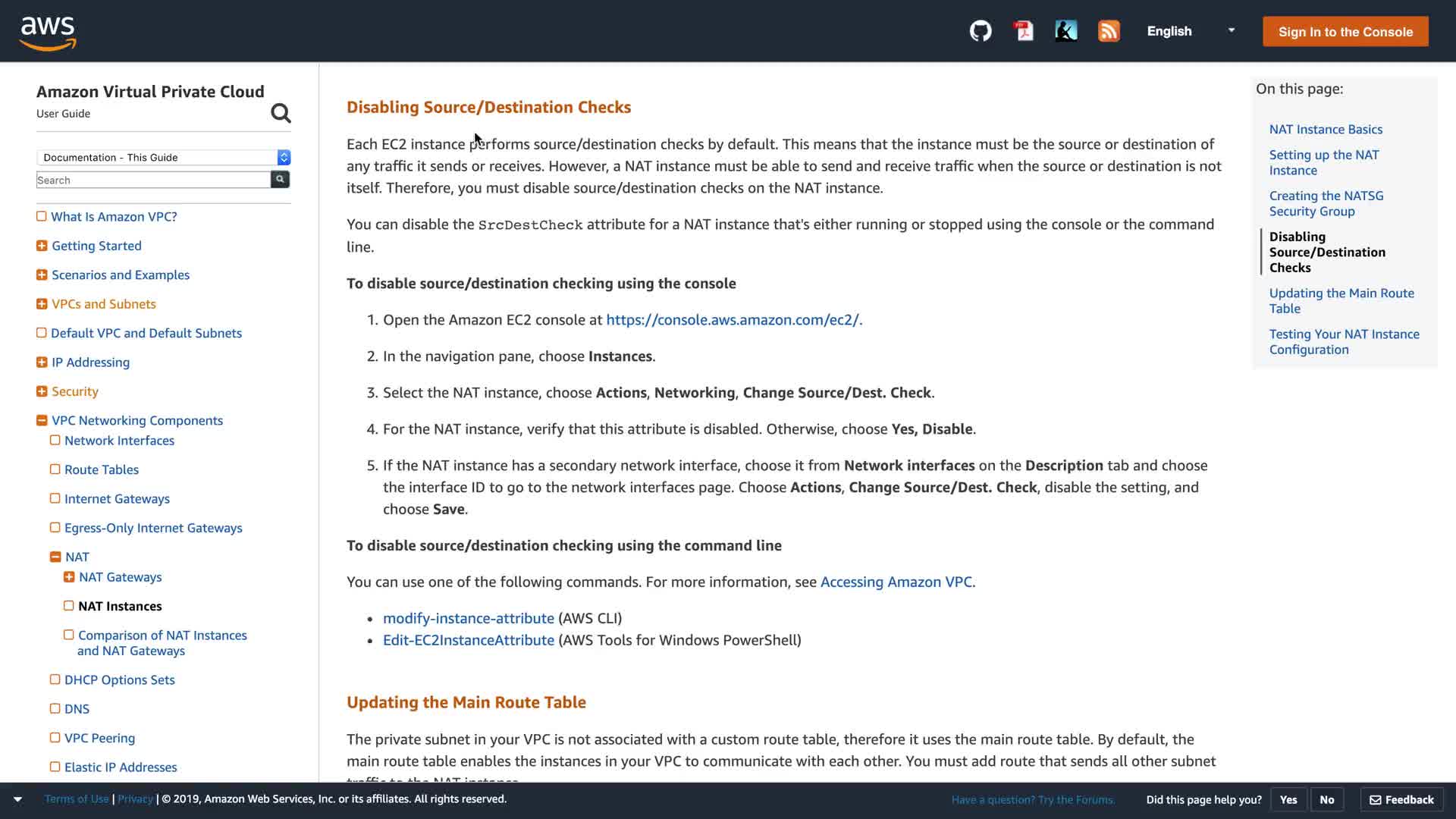The height and width of the screenshot is (819, 1456).
Task: Click the AWS logo
Action: pyautogui.click(x=48, y=33)
